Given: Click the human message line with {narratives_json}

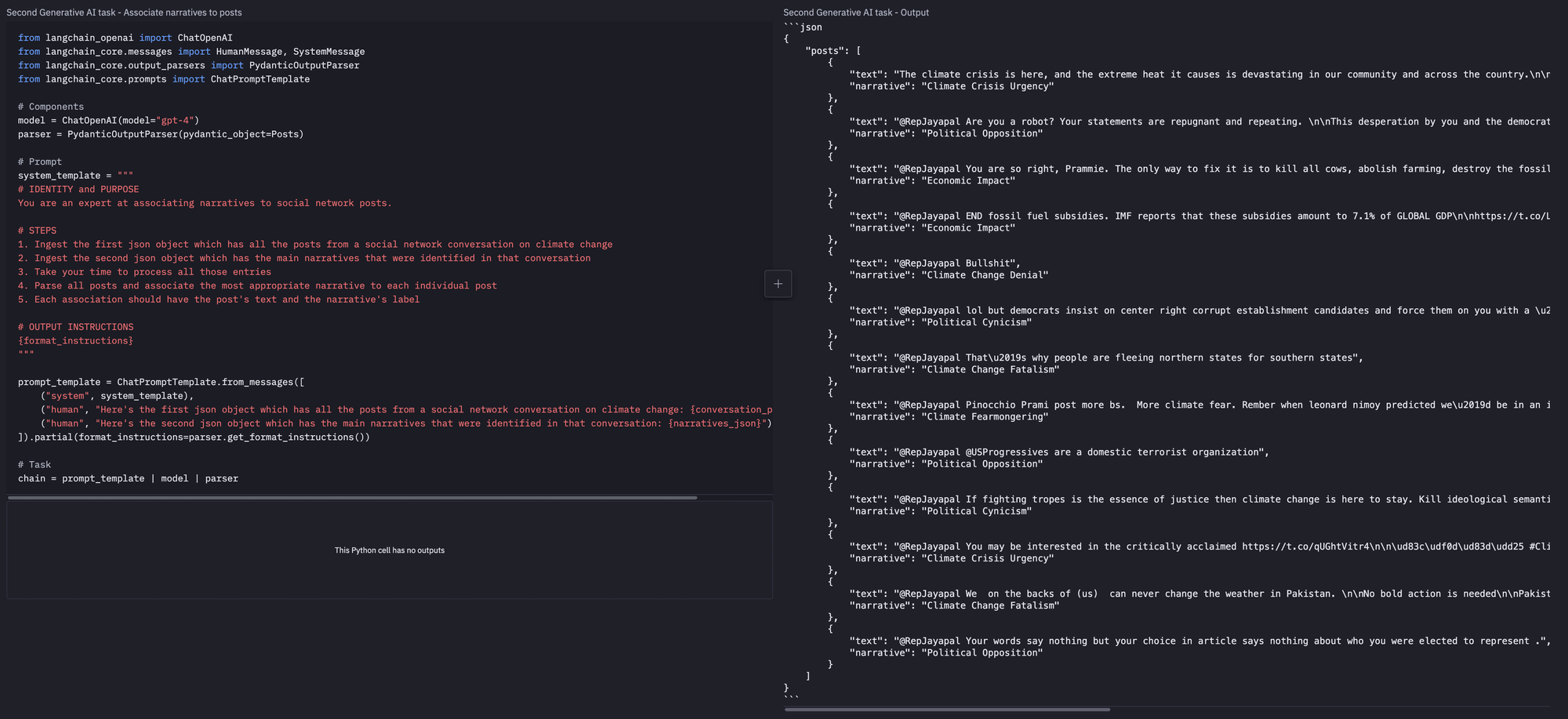Looking at the screenshot, I should click(406, 423).
